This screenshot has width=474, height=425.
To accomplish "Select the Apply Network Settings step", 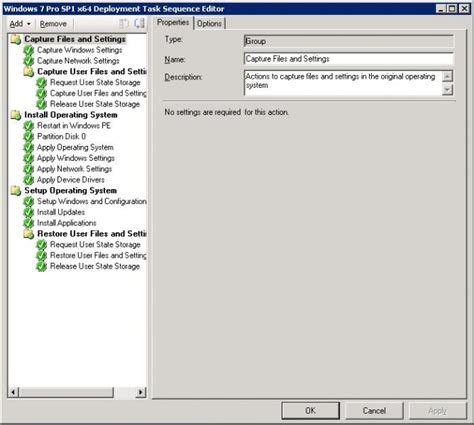I will 75,169.
